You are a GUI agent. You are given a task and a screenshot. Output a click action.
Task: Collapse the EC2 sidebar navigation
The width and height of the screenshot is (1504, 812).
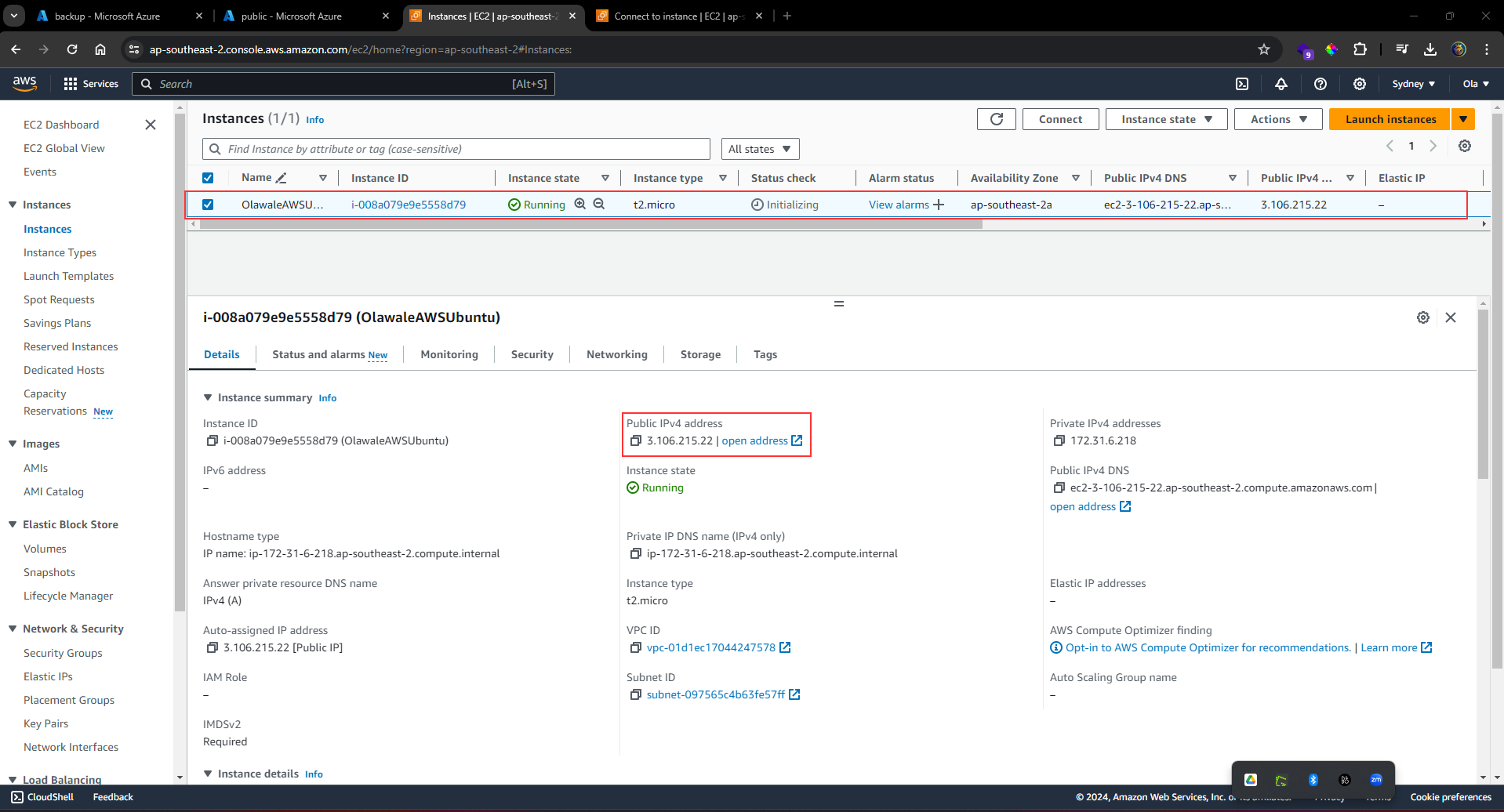pyautogui.click(x=151, y=125)
